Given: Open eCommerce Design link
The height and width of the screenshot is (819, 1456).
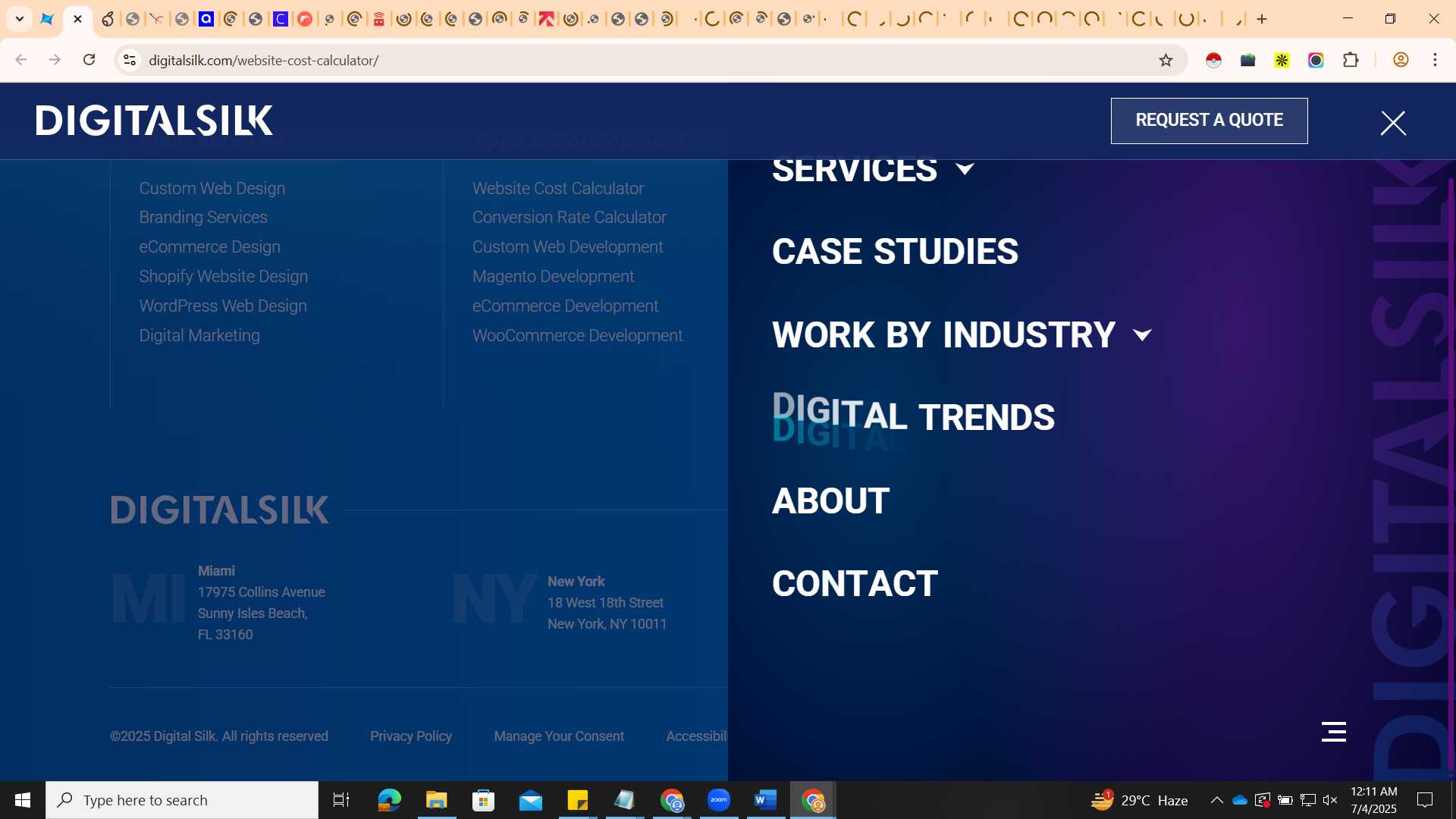Looking at the screenshot, I should (x=209, y=246).
